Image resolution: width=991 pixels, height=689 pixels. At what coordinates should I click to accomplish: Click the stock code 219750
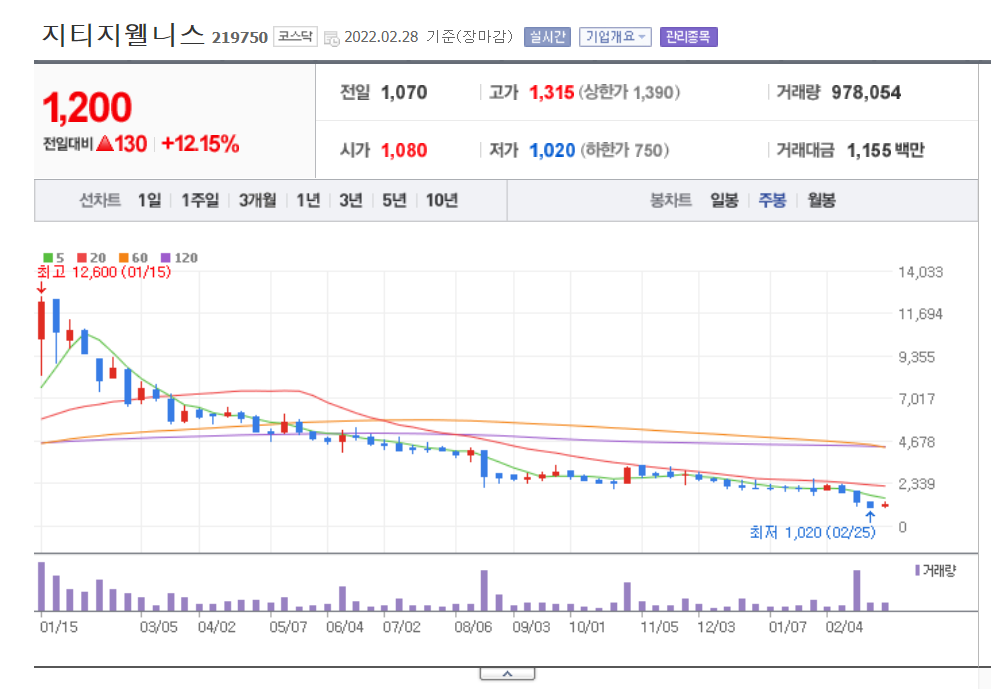(240, 38)
